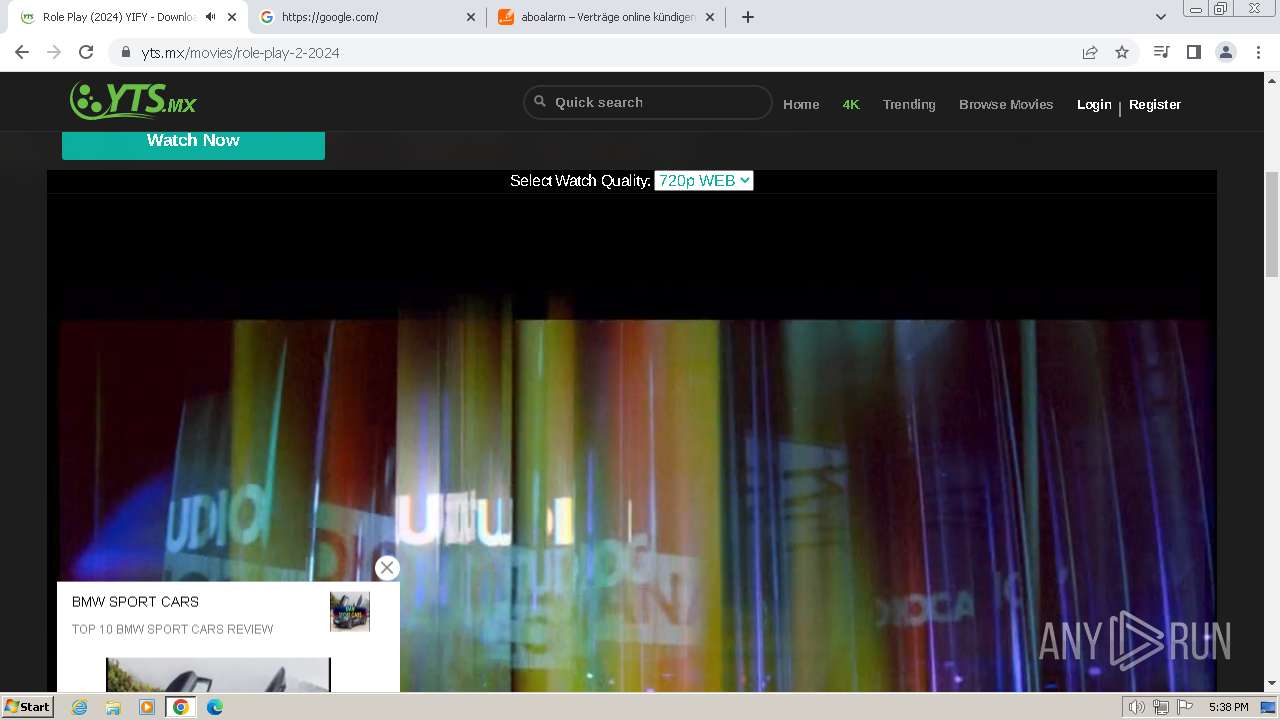Open the Chrome profile icon
This screenshot has width=1280, height=720.
pos(1226,52)
